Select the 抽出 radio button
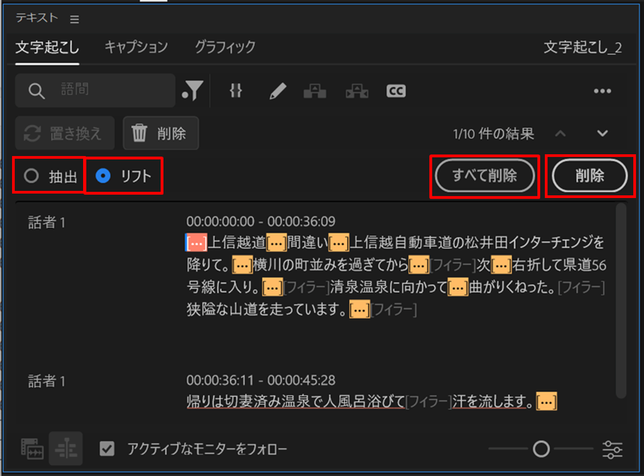644x476 pixels. pyautogui.click(x=31, y=176)
